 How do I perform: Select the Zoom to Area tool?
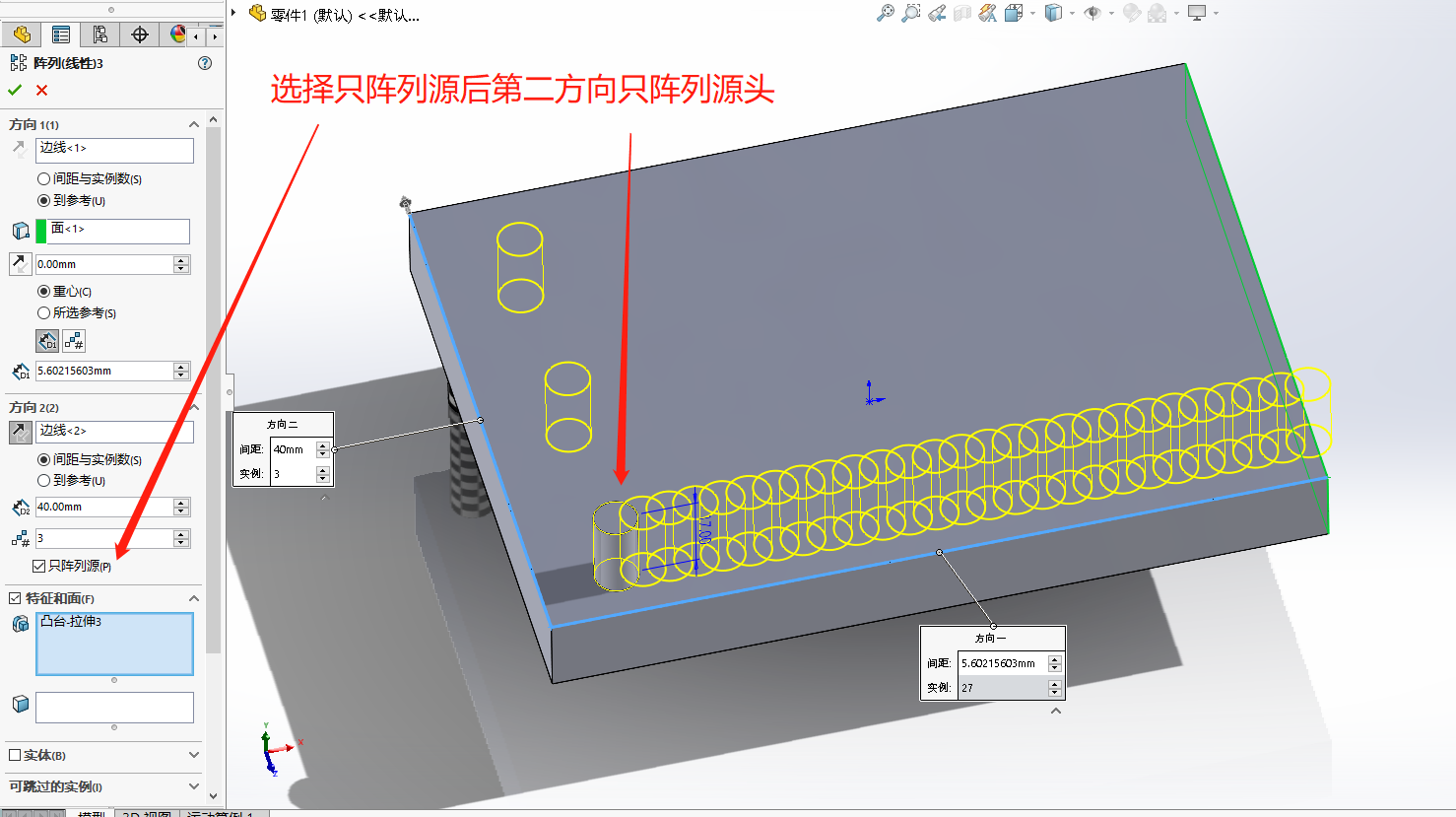pos(911,13)
